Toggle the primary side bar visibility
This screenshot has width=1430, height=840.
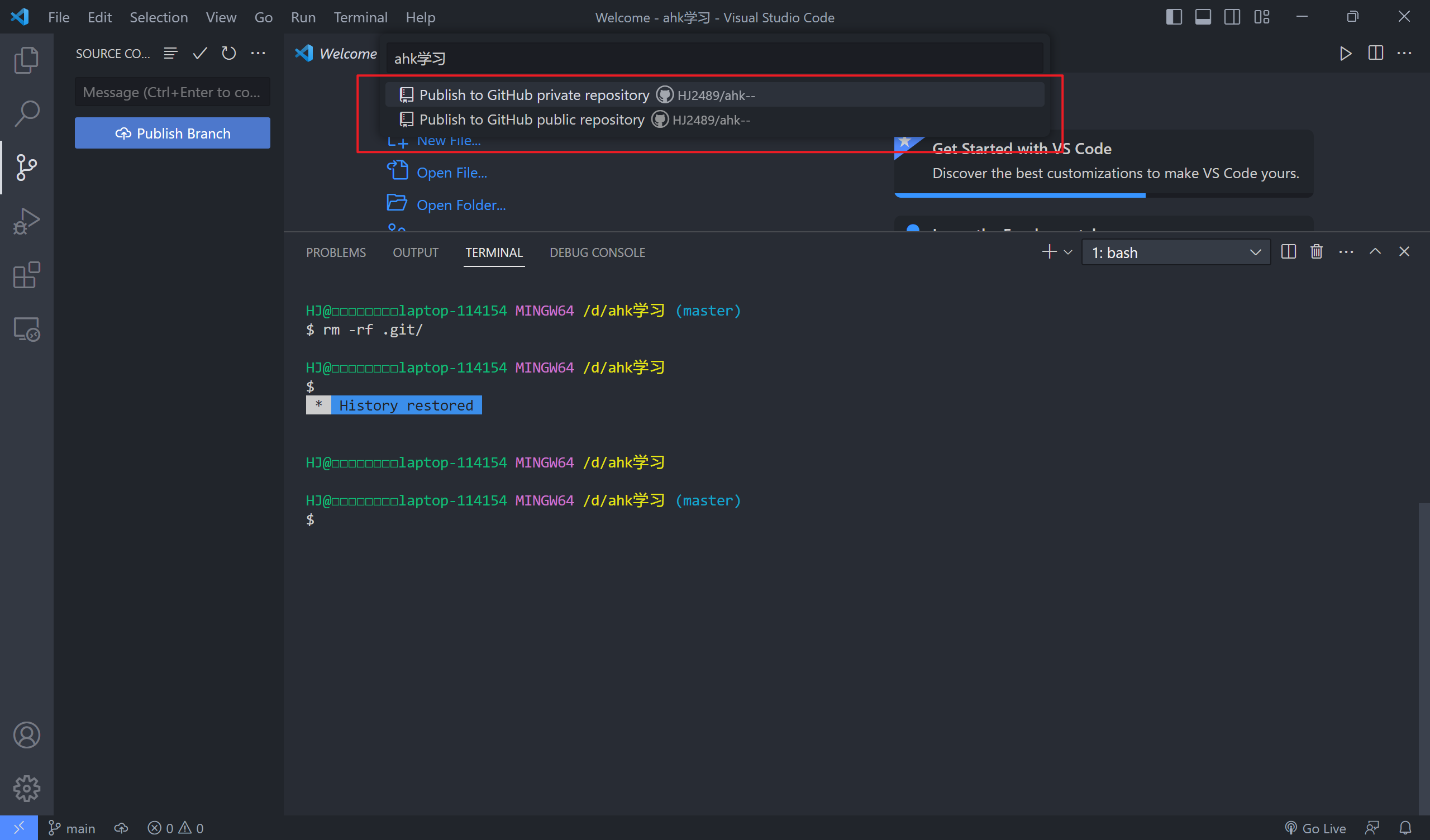click(1173, 17)
